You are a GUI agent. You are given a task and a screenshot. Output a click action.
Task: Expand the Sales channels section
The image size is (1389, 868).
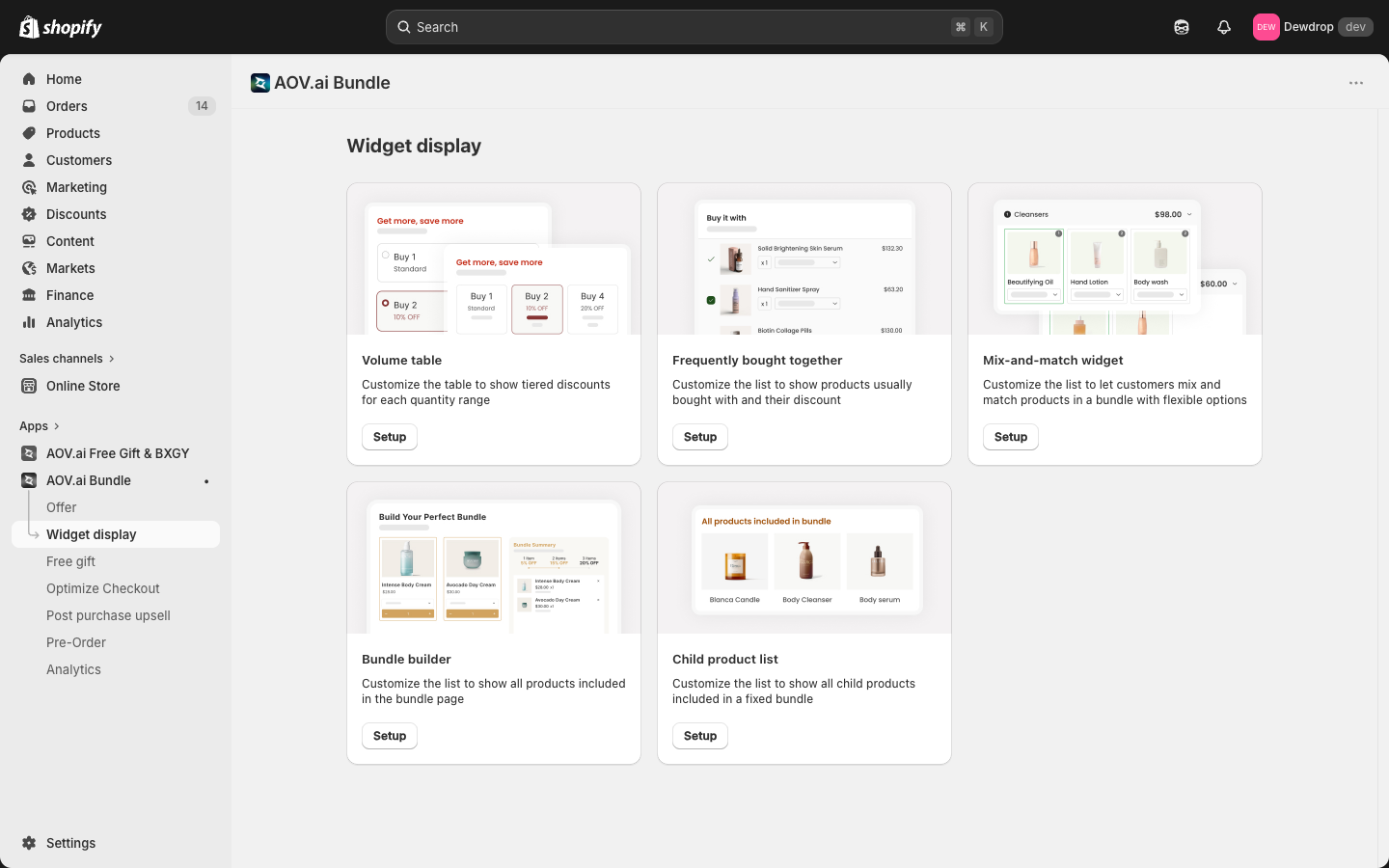click(67, 359)
